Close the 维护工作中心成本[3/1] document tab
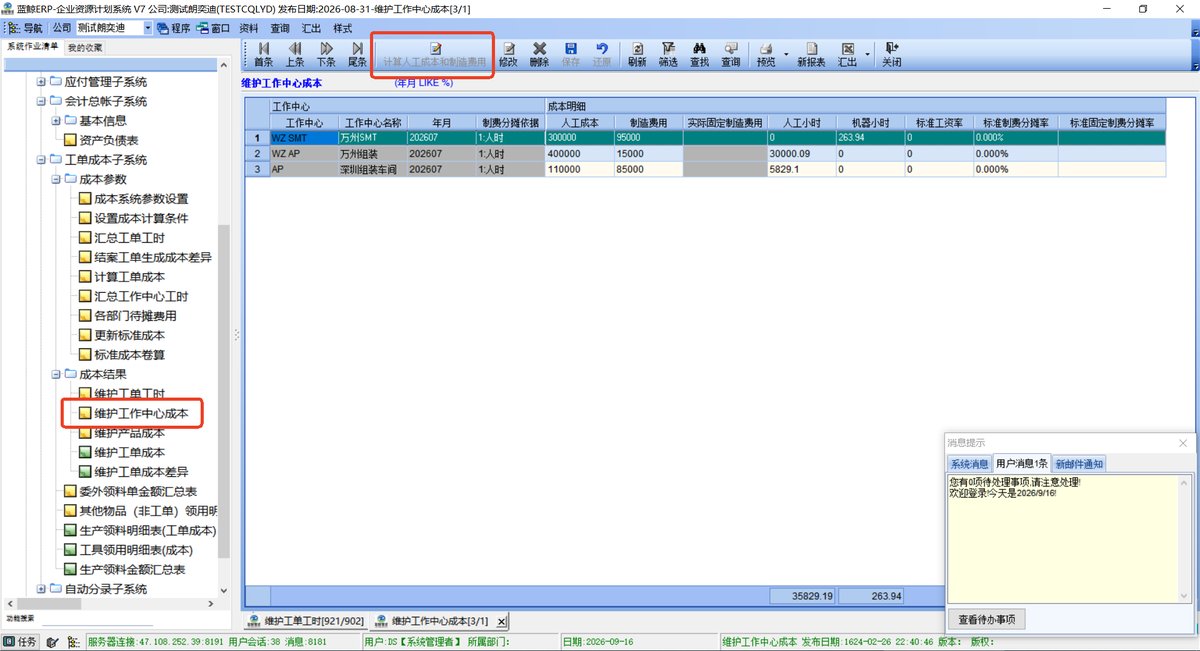 tap(501, 621)
